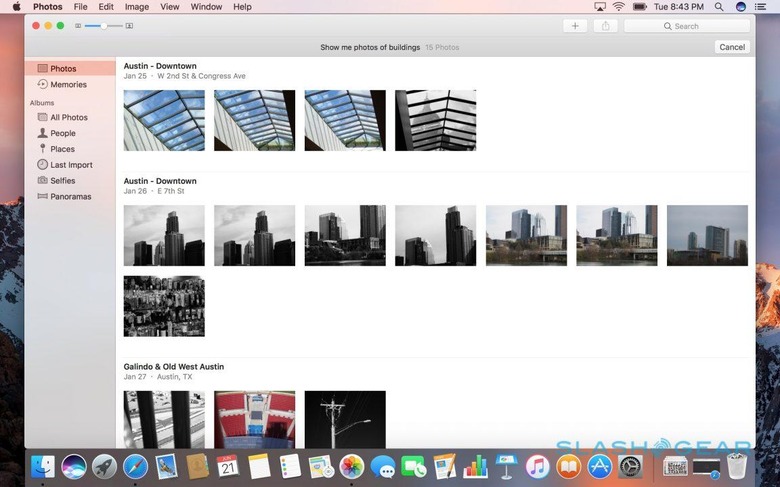Open the File menu
This screenshot has height=487, width=780.
click(80, 7)
